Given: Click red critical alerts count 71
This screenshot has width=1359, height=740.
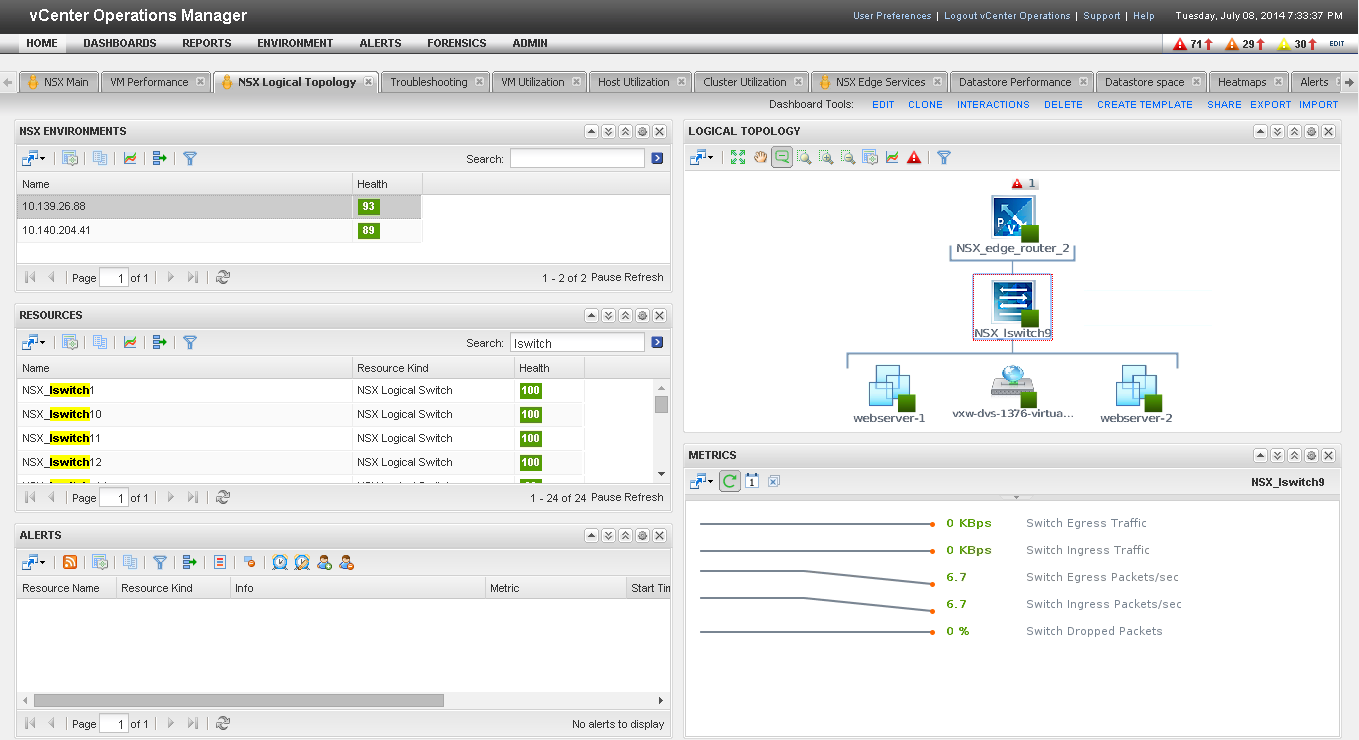Looking at the screenshot, I should [x=1195, y=44].
